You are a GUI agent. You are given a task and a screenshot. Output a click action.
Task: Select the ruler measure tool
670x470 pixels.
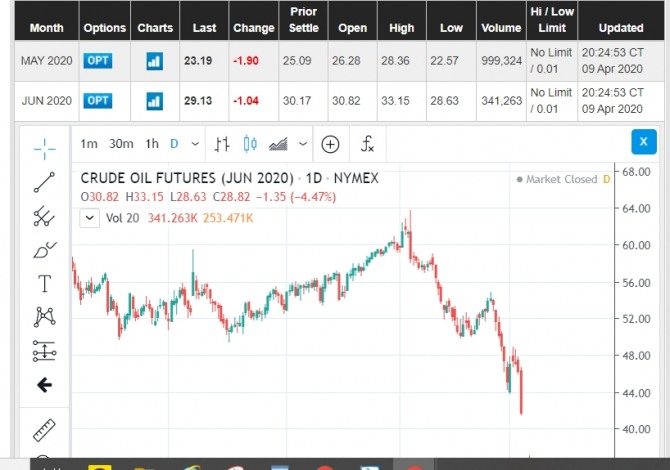(44, 430)
